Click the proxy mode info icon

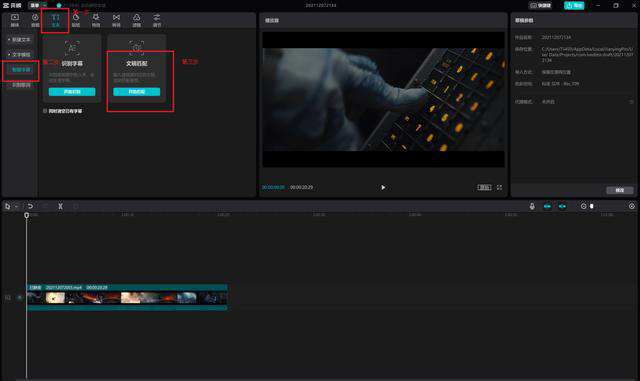coord(631,102)
